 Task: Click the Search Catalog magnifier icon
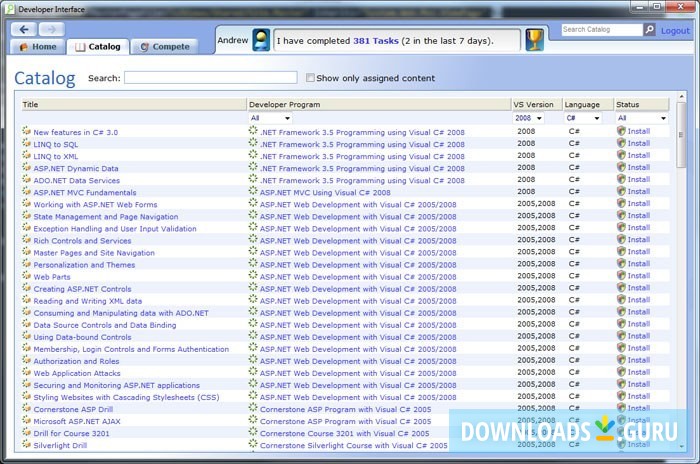pos(649,29)
